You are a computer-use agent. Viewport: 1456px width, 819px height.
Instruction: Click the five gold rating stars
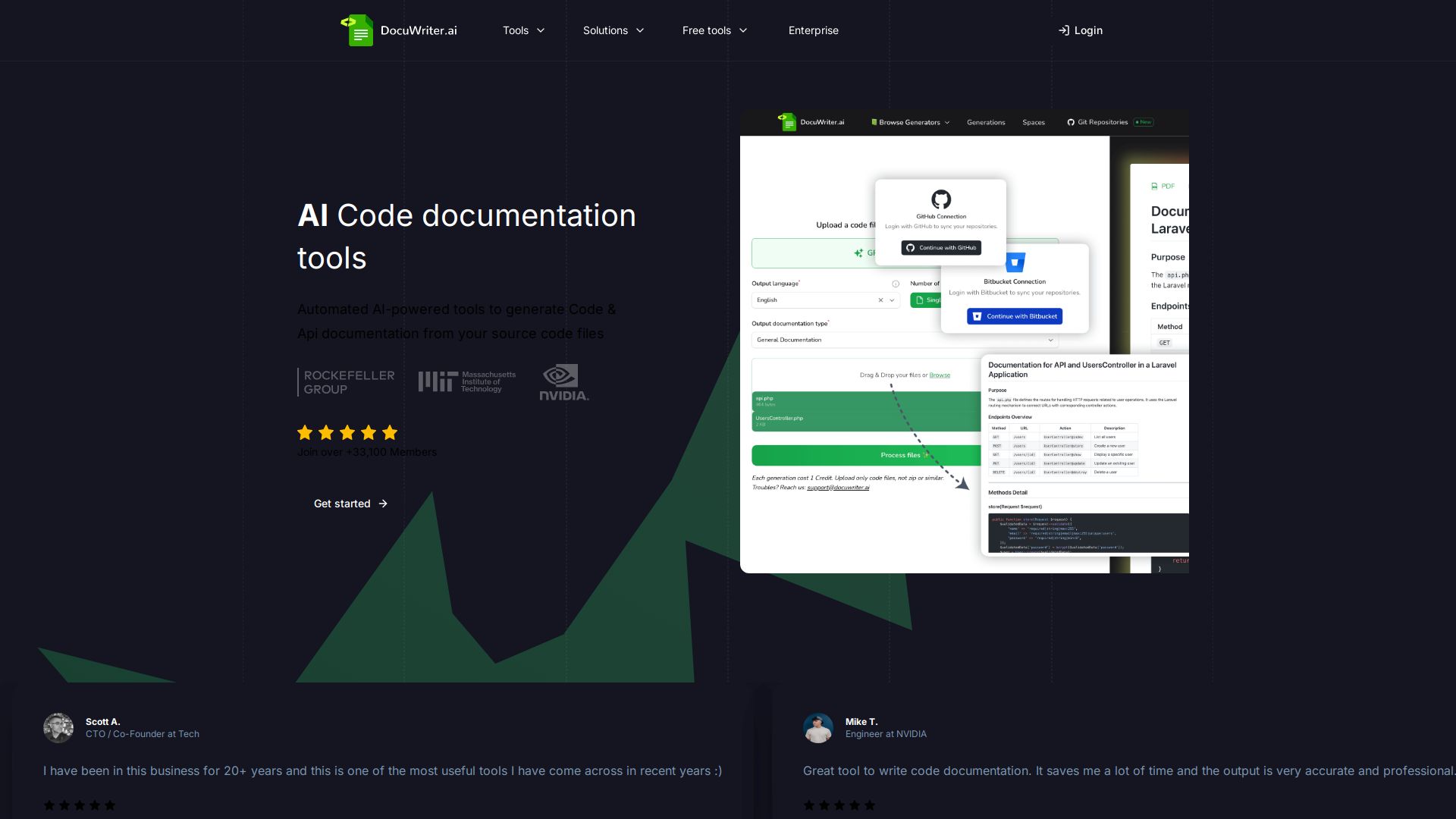[347, 433]
